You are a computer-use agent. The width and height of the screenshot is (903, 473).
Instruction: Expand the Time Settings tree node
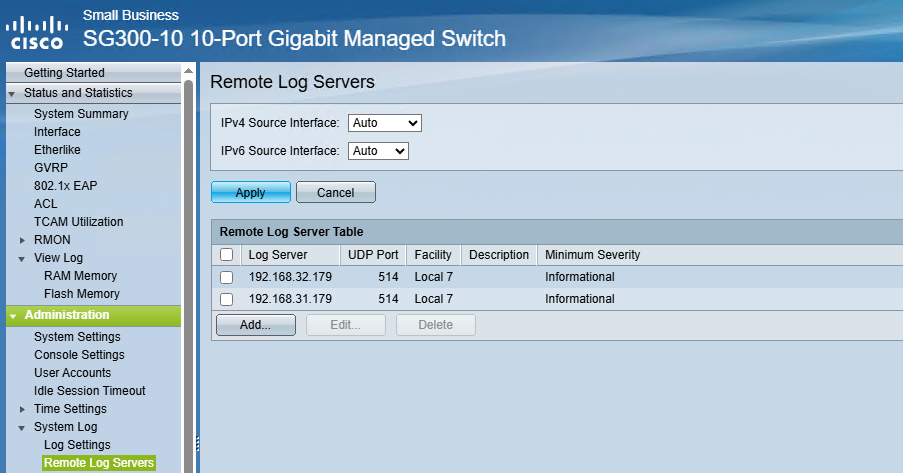click(23, 409)
